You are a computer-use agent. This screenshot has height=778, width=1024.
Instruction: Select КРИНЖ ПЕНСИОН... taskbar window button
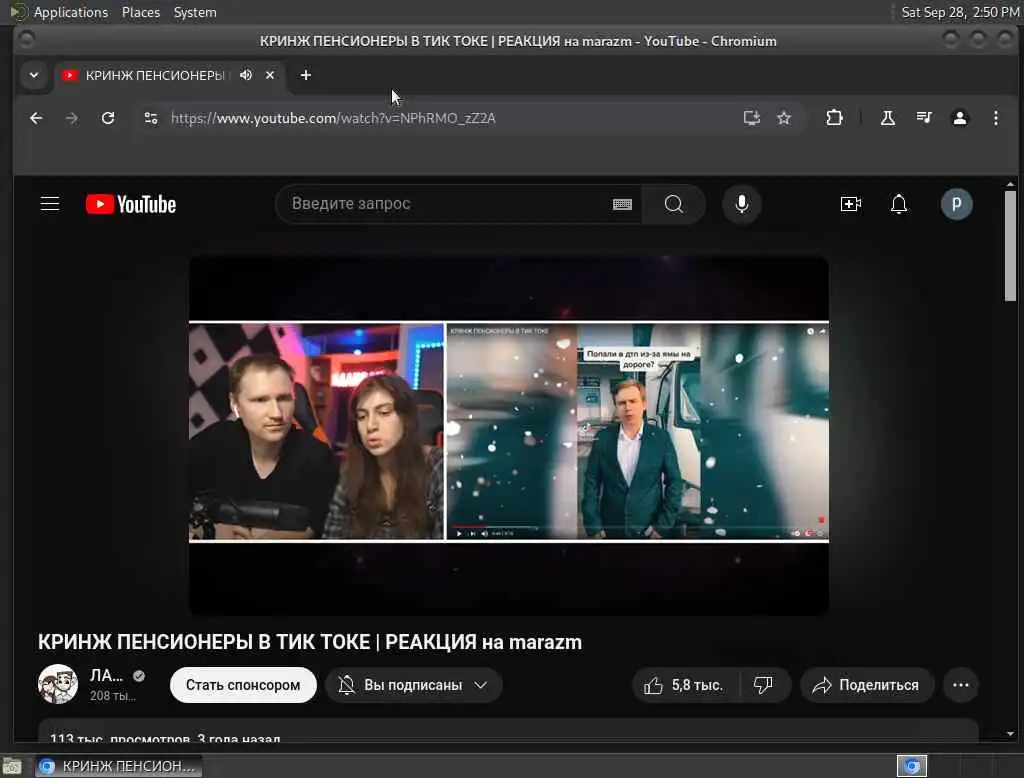click(x=118, y=766)
